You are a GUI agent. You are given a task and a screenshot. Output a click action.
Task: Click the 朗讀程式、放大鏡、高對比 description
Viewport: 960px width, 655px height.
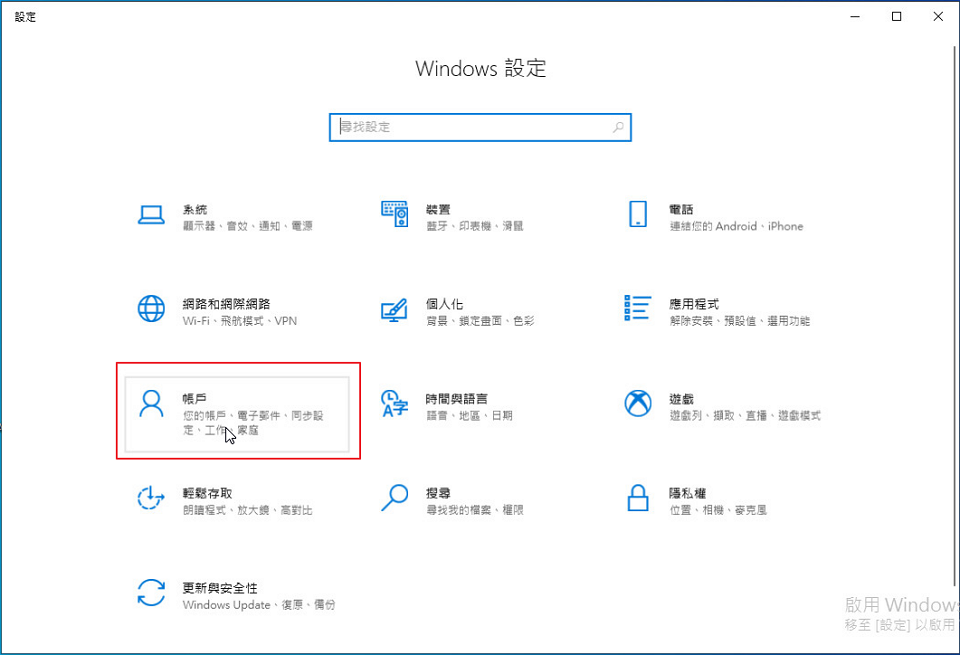[x=247, y=510]
